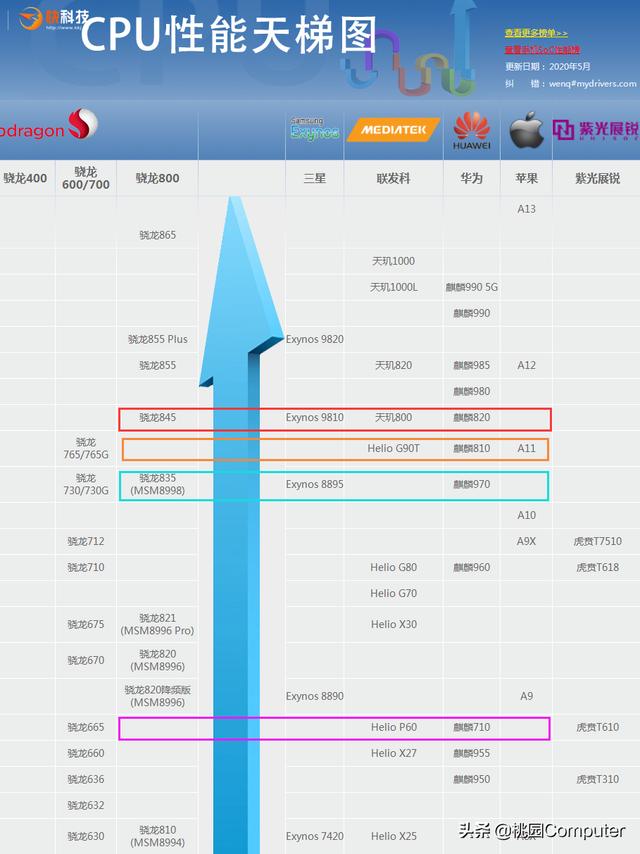Screen dimensions: 640x854
Task: Select the 华为 column header
Action: point(472,178)
